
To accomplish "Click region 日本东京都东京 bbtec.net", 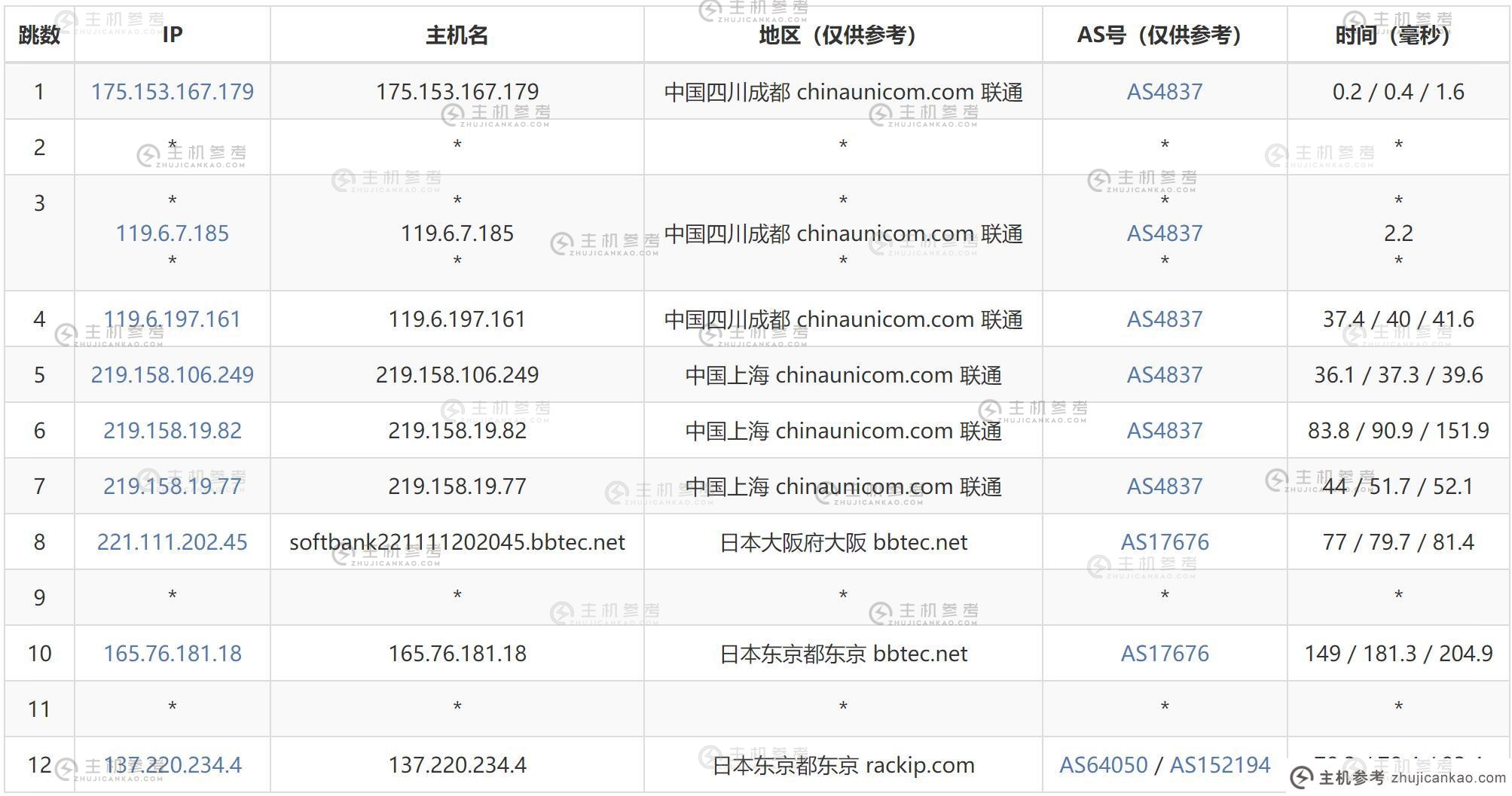I will click(x=843, y=654).
